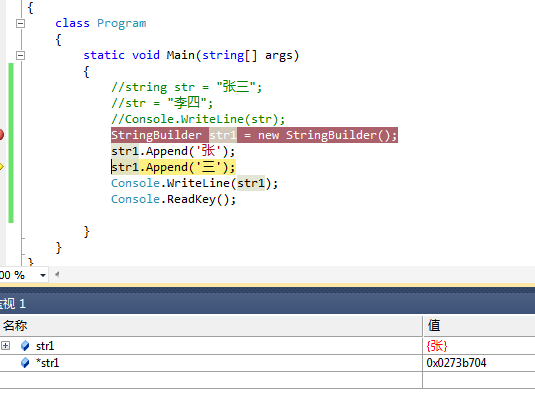
Task: Click the {张} value cell
Action: tap(479, 346)
